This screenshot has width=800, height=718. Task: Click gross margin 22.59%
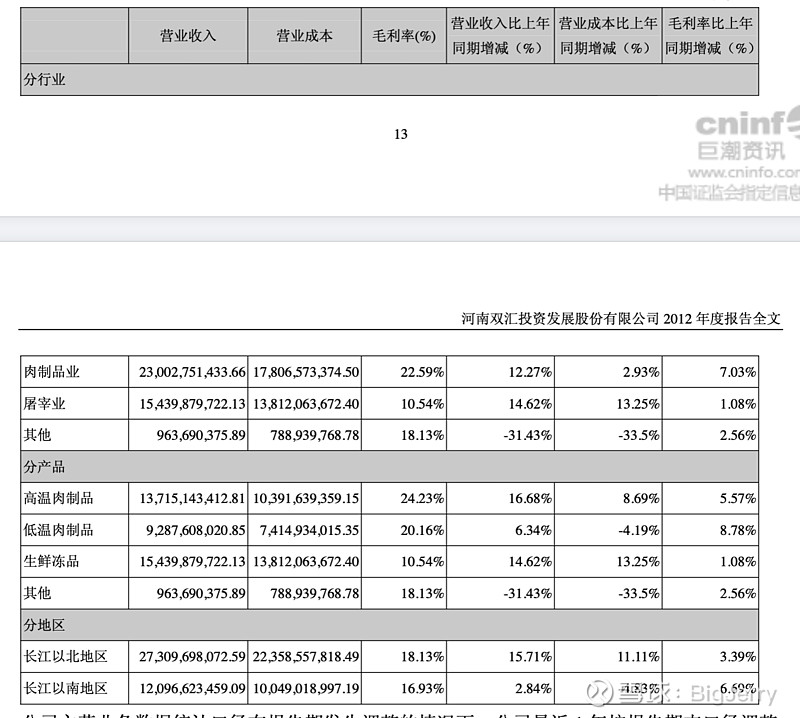click(x=422, y=372)
